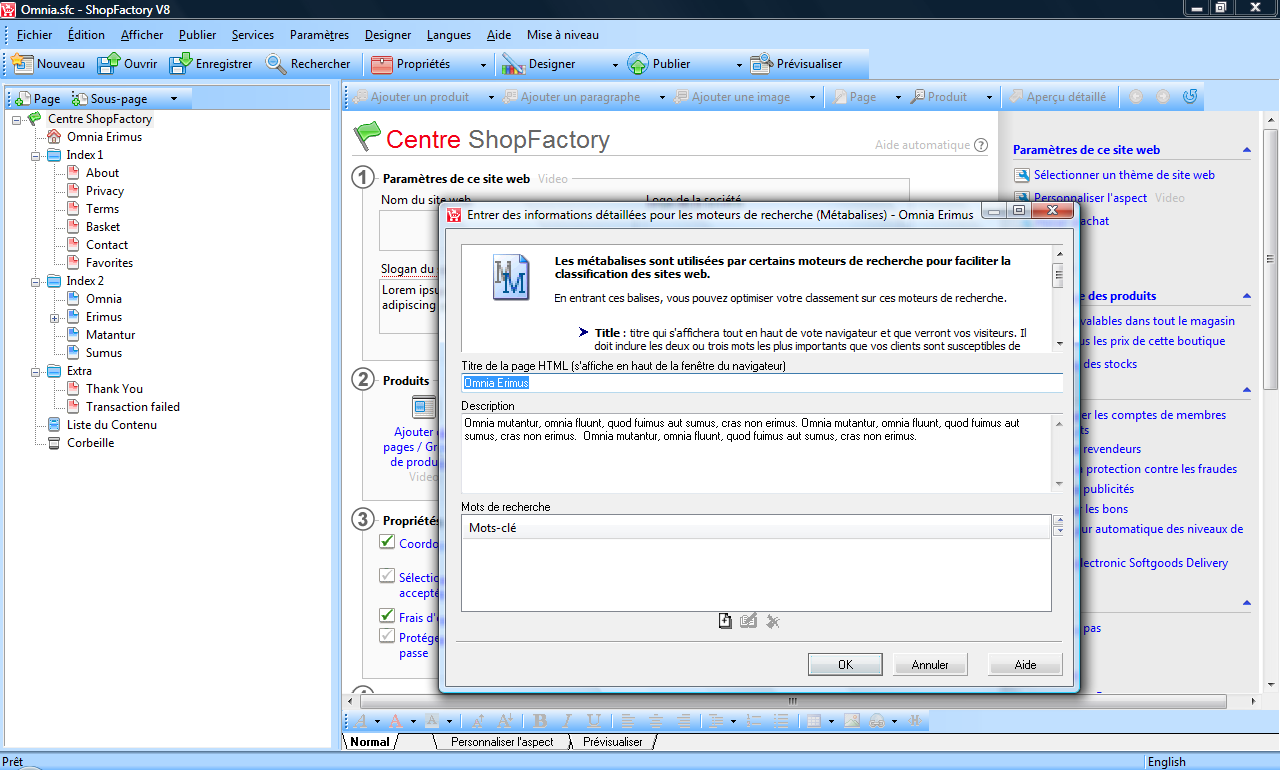Toggle the checkbox beside "Coordo"

386,542
